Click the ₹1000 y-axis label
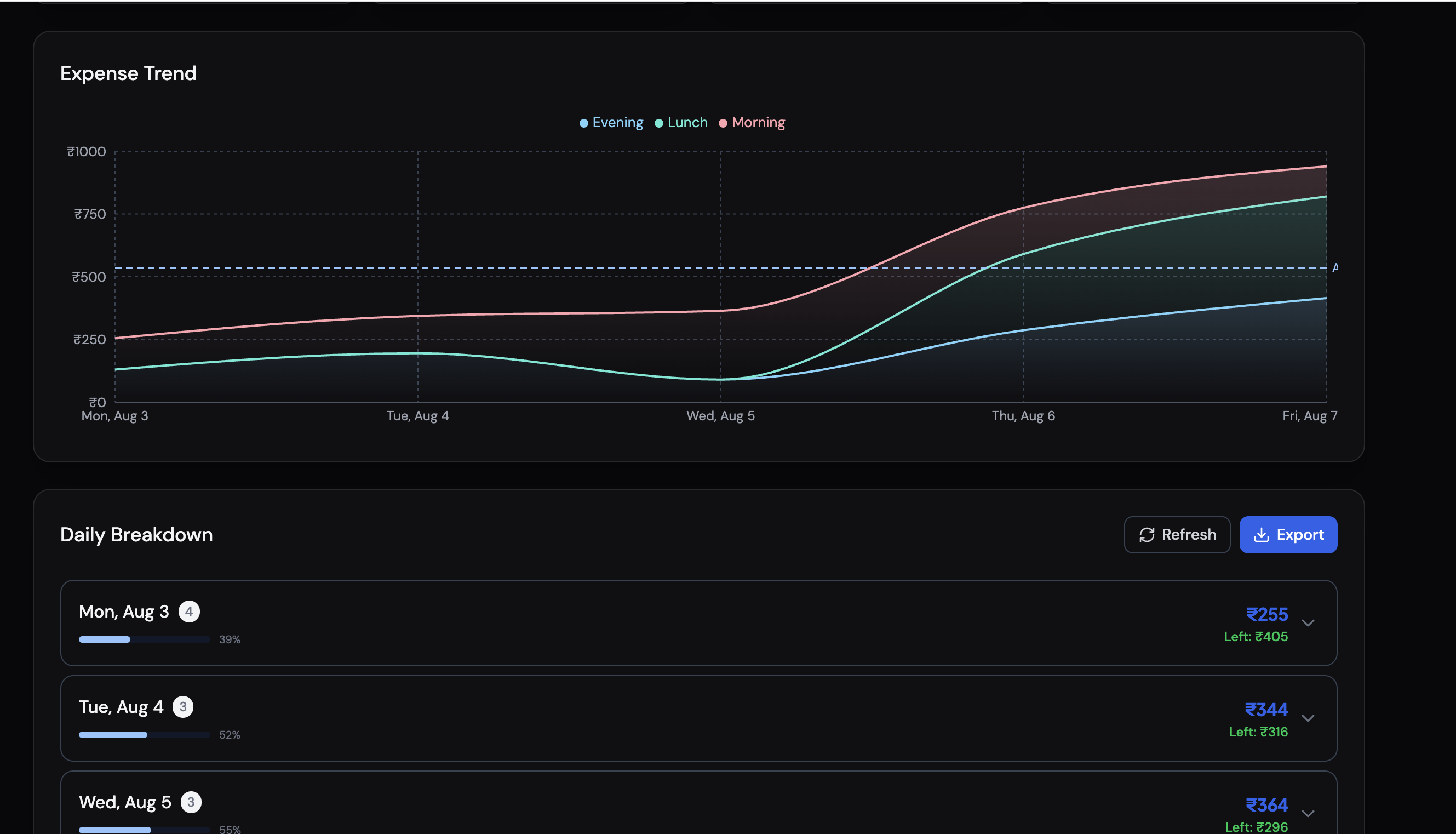The image size is (1456, 834). click(x=87, y=152)
